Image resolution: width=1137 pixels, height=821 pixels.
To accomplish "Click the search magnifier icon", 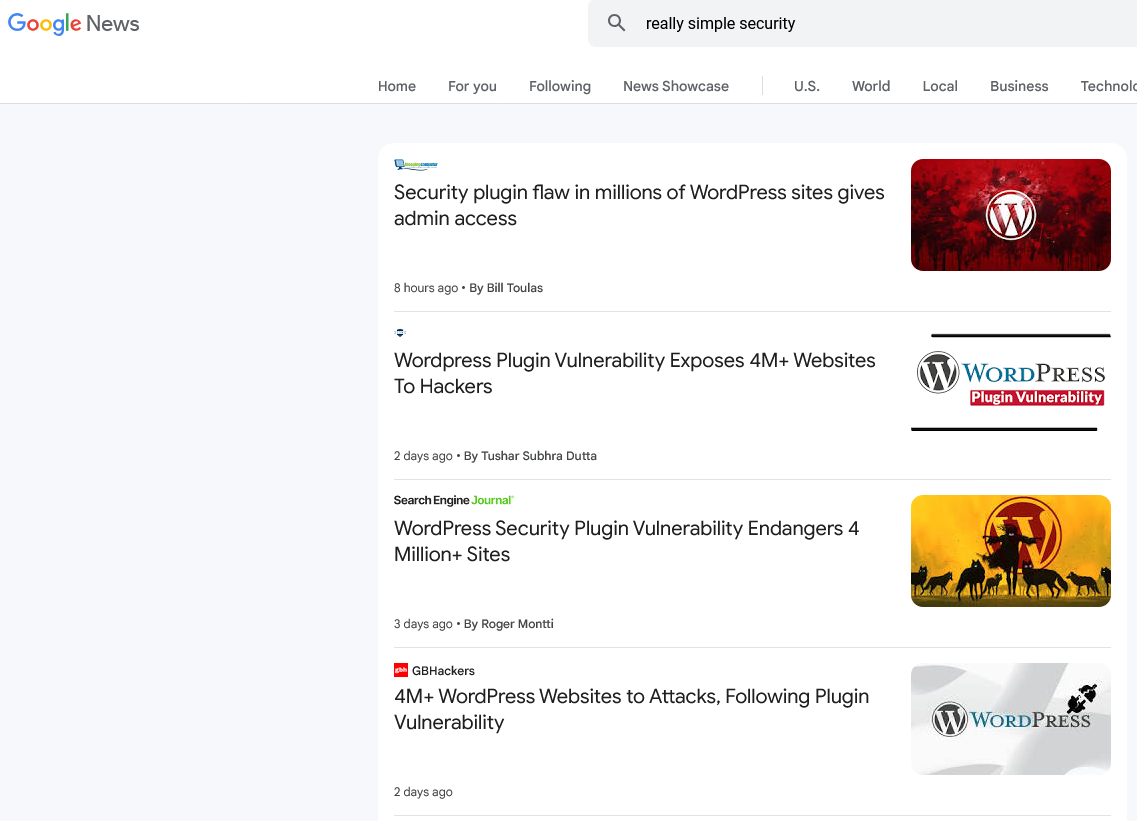I will click(x=616, y=22).
